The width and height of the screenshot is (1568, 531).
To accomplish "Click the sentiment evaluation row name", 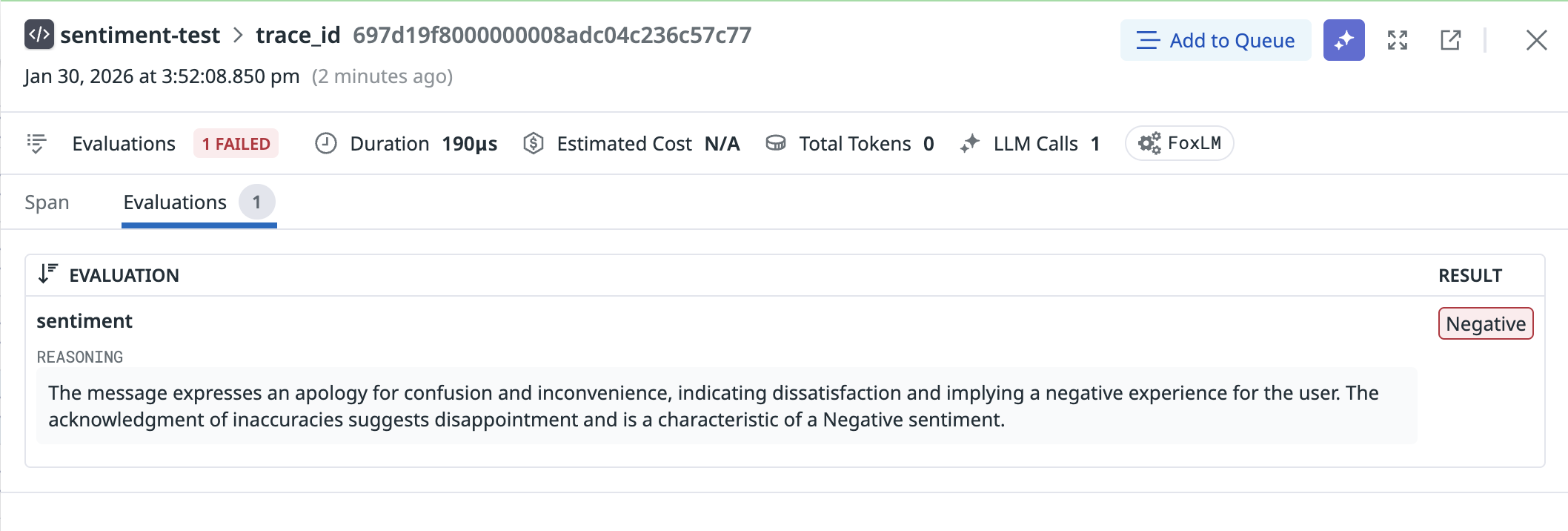I will (x=84, y=321).
